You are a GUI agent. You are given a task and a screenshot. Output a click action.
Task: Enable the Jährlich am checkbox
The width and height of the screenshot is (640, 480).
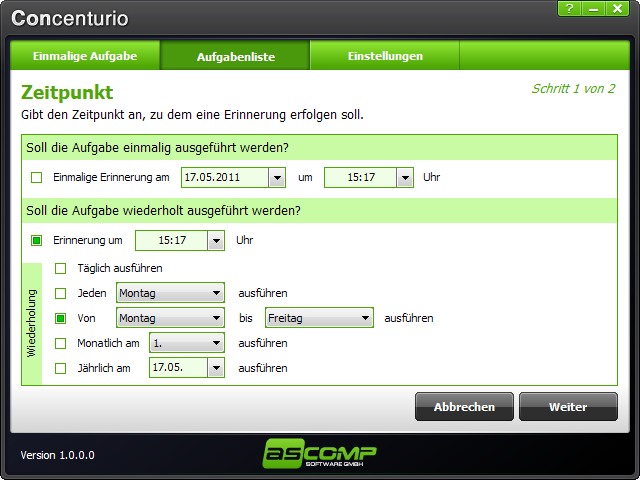[60, 368]
